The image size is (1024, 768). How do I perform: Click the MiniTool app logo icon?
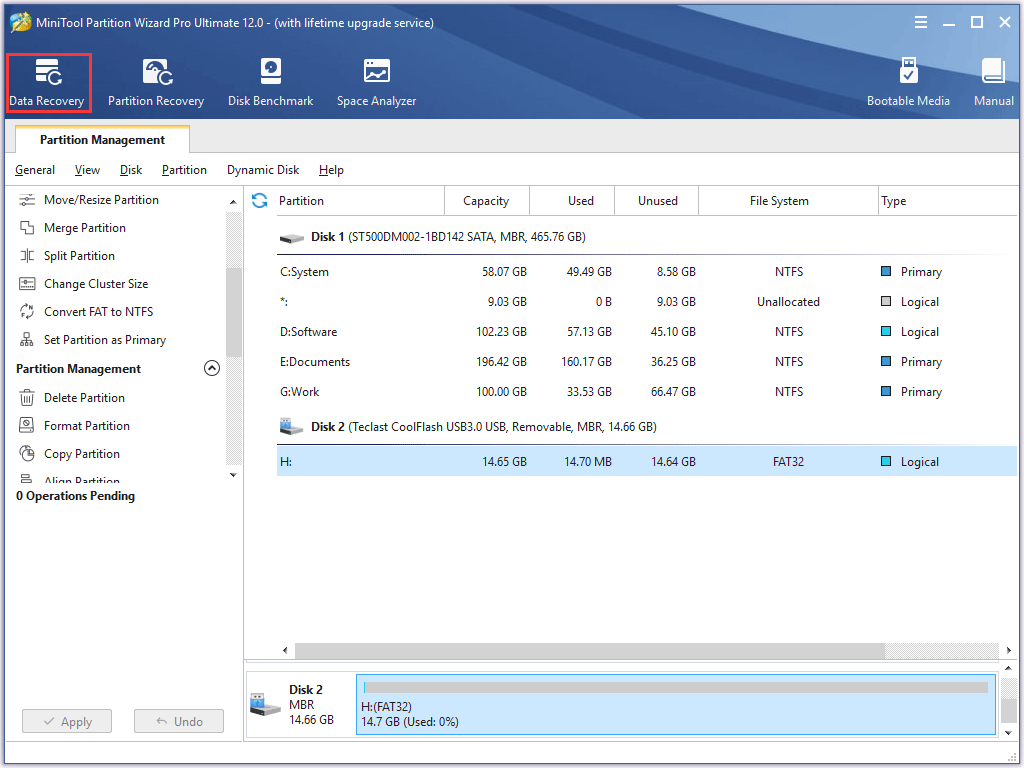tap(21, 22)
